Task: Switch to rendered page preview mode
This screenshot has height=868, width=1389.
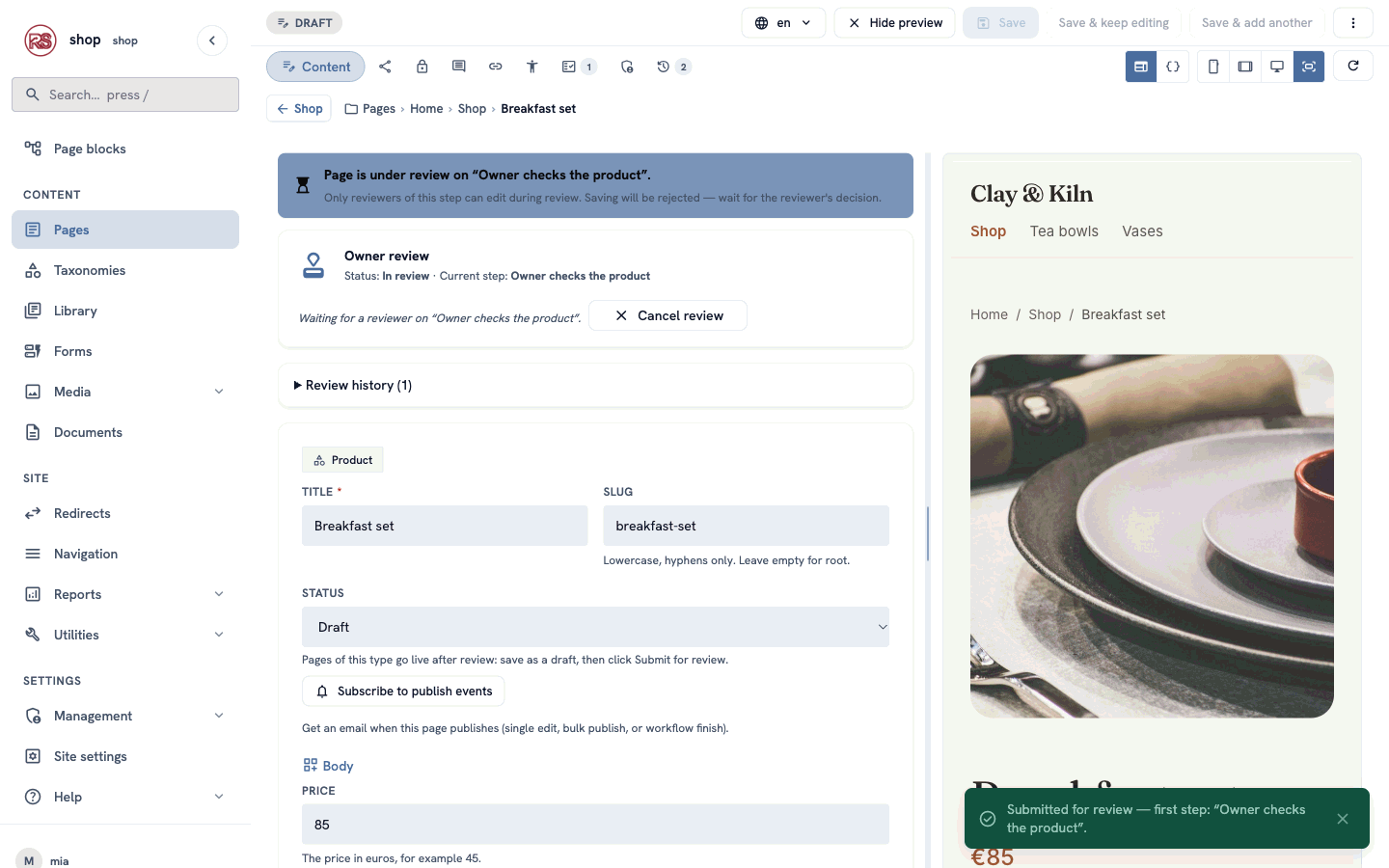Action: [1141, 67]
